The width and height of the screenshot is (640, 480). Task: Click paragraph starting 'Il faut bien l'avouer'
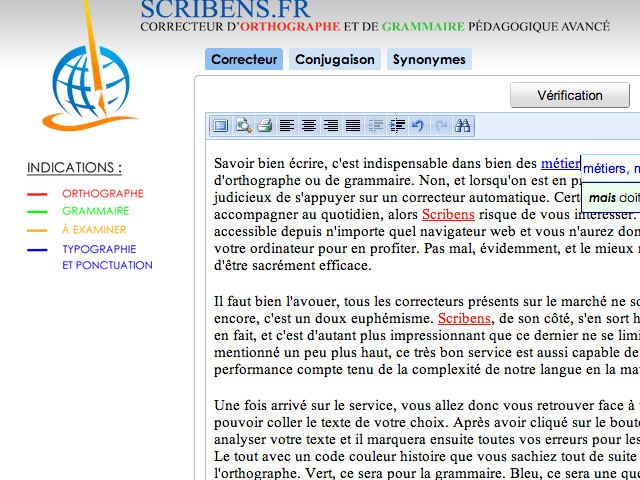coord(427,336)
